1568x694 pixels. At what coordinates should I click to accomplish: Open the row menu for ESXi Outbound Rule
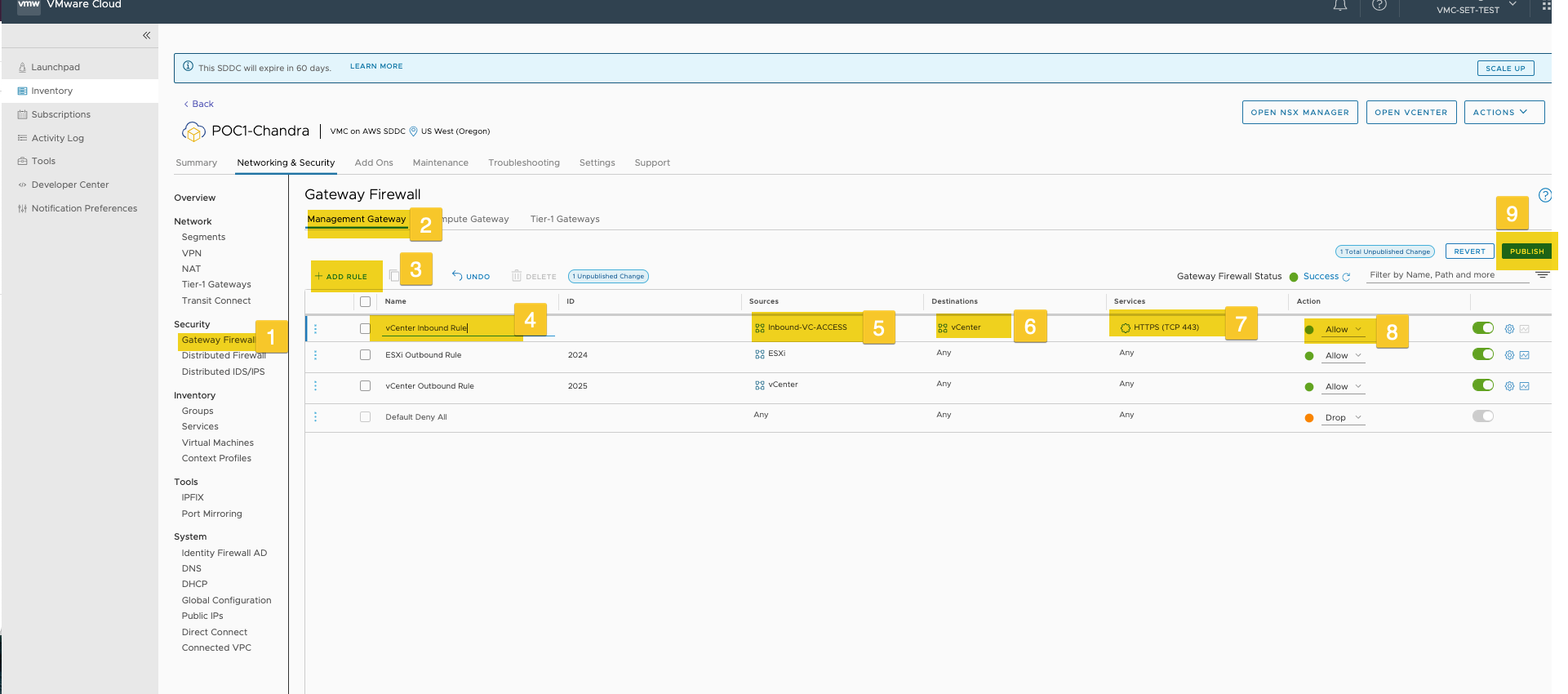point(316,355)
